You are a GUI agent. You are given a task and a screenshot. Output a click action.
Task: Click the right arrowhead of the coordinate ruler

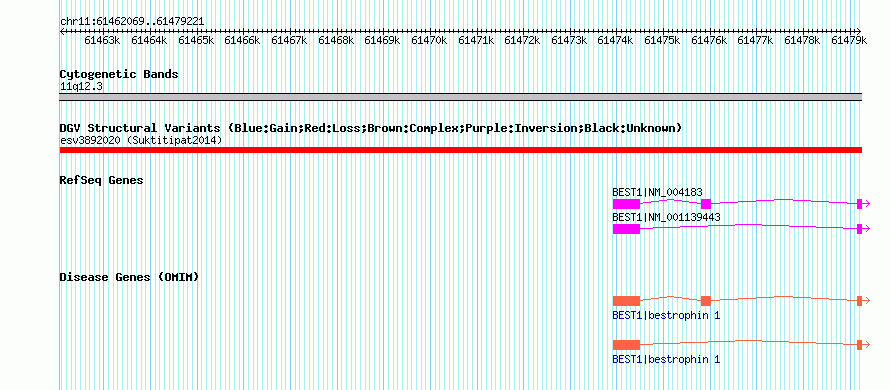pos(859,31)
